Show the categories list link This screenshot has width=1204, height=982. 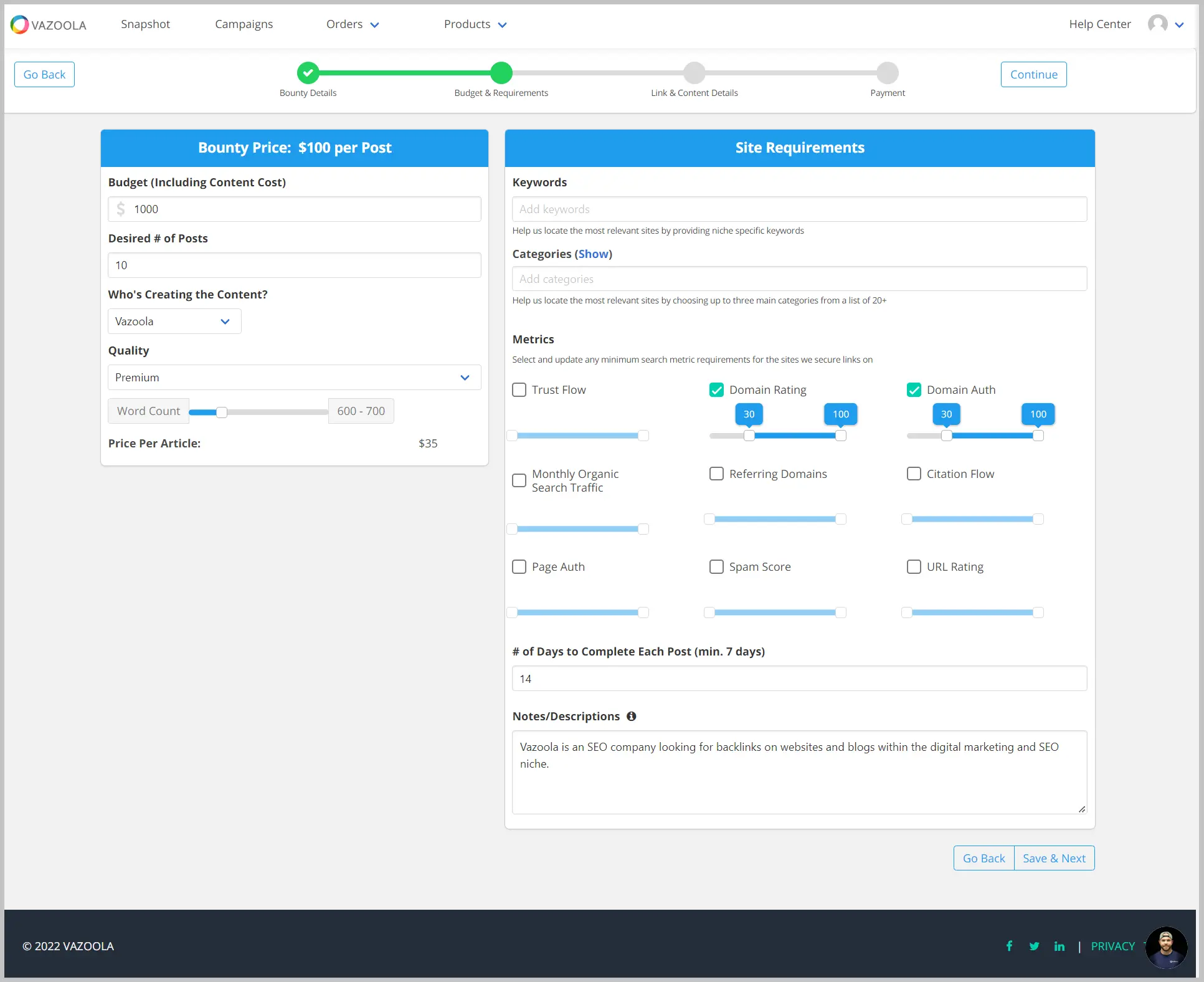click(593, 254)
